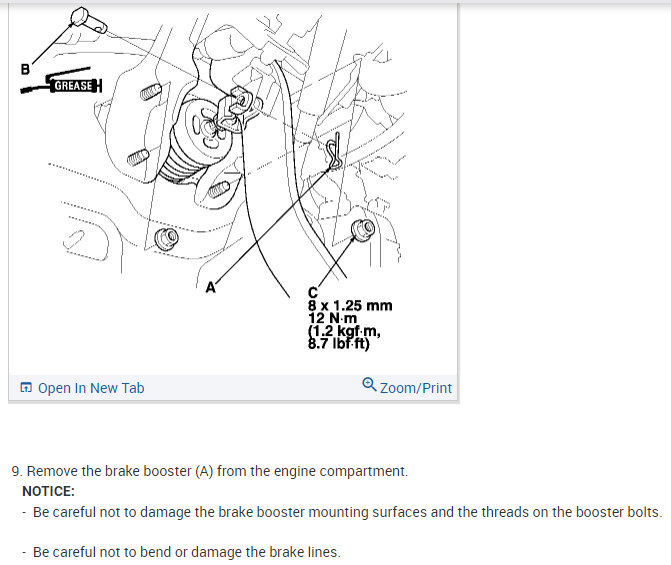Click label letter C in the diagram

pos(313,292)
